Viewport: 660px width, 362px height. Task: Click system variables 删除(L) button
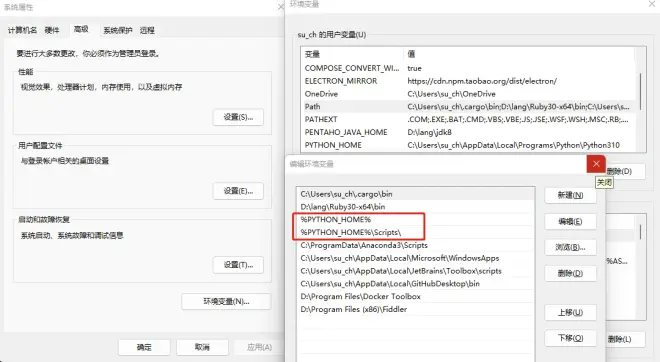tap(625, 339)
